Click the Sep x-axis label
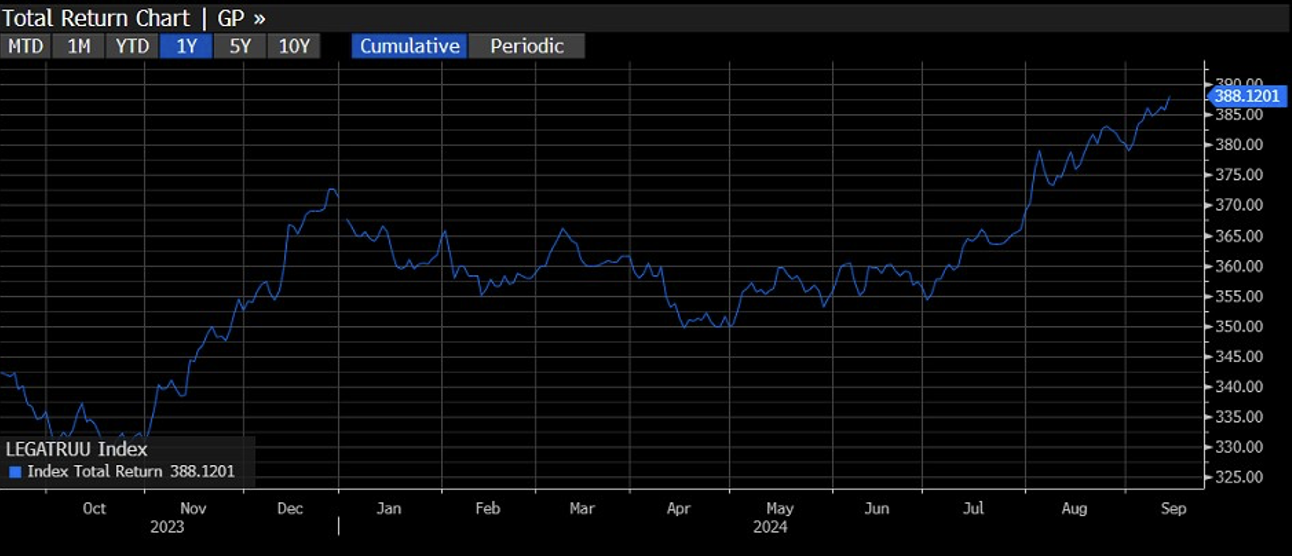 pyautogui.click(x=1173, y=508)
